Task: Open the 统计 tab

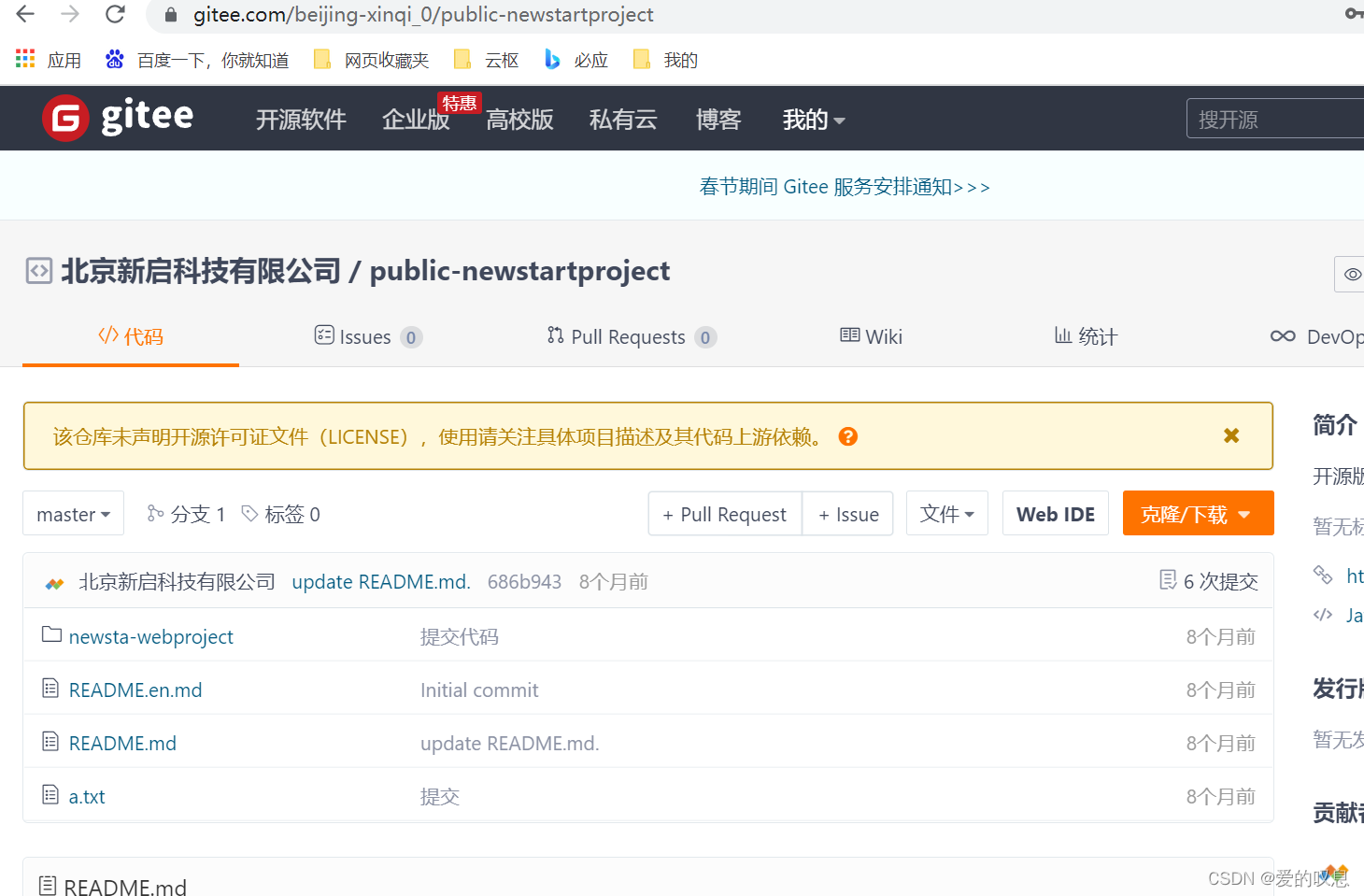Action: [1086, 336]
